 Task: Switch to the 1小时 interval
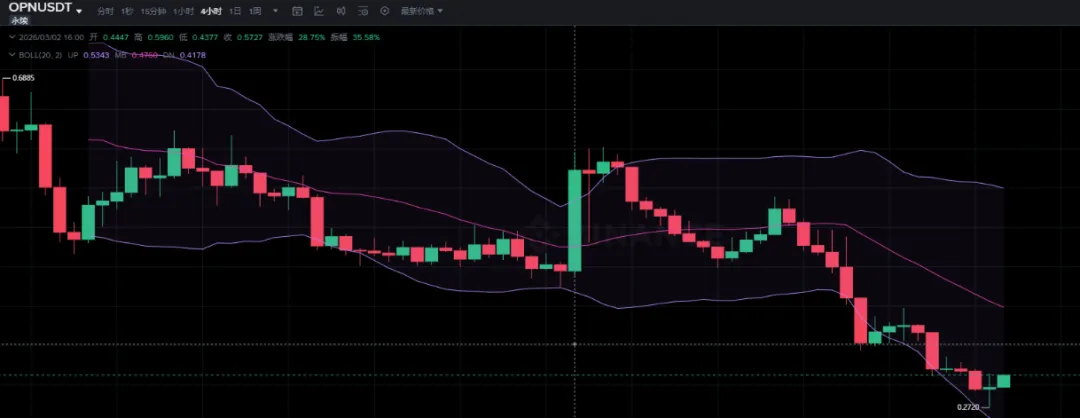click(183, 11)
